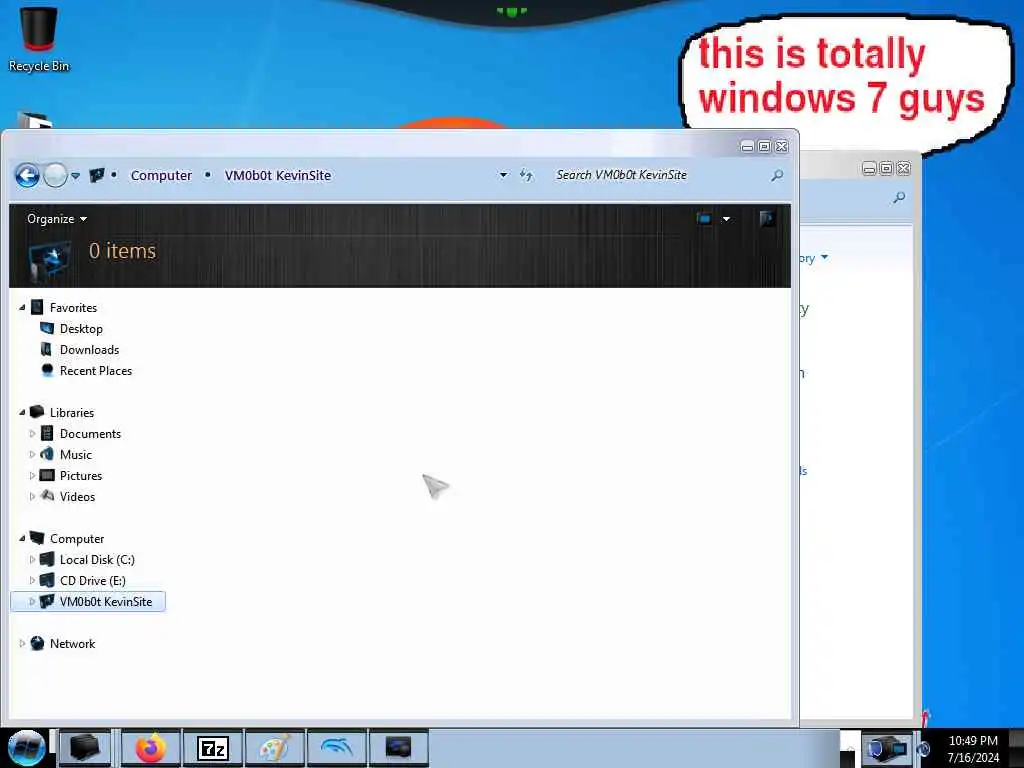Open Paint from the taskbar
The height and width of the screenshot is (768, 1024).
coord(274,748)
